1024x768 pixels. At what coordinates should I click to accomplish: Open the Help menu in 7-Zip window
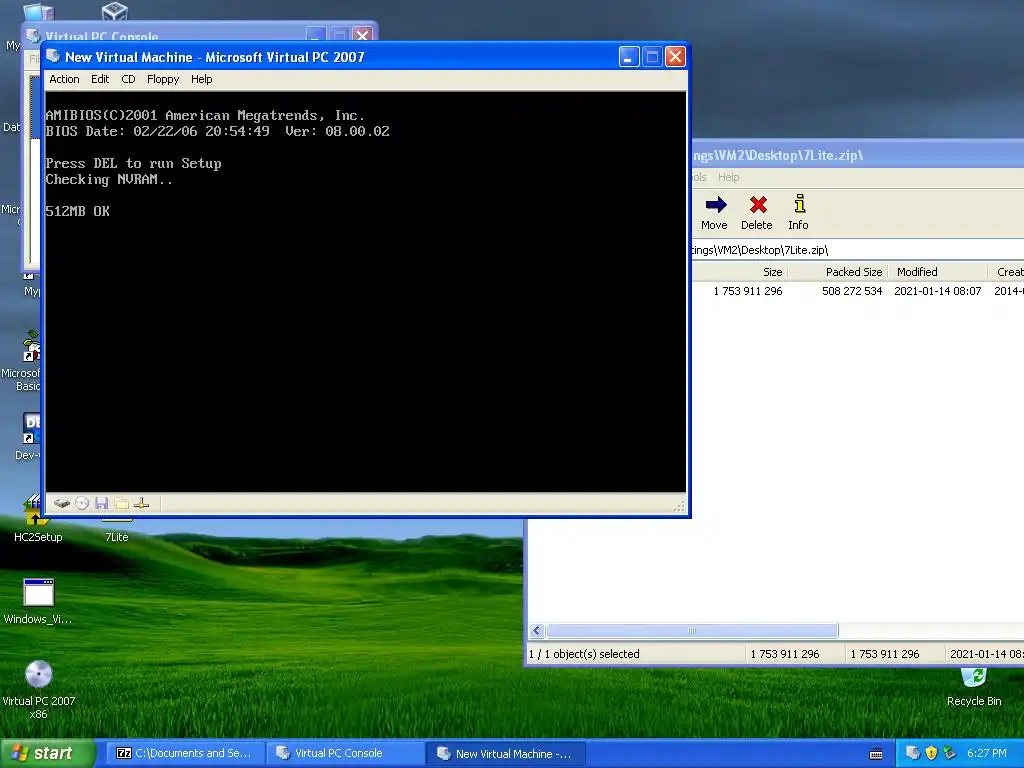(728, 177)
